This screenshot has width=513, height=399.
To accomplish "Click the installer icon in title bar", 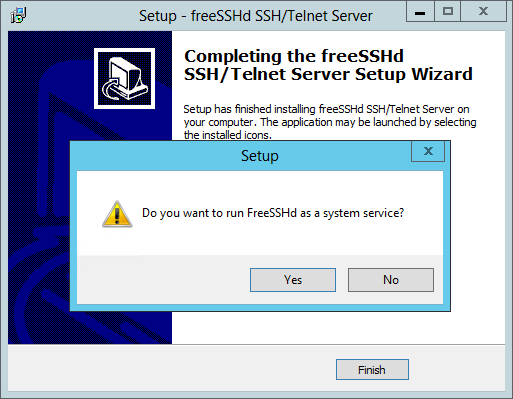I will click(x=18, y=15).
